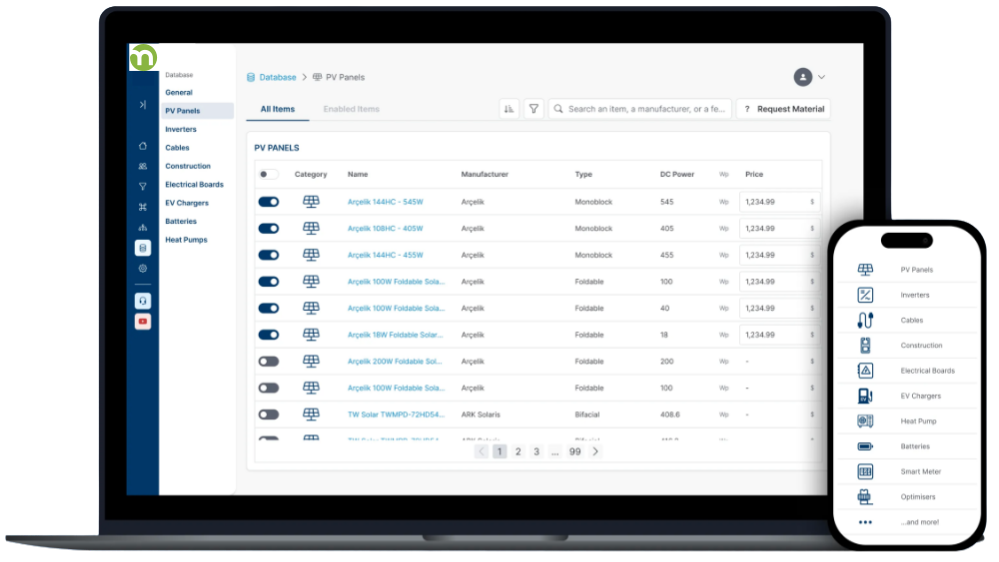Click the red YouTube icon
Image resolution: width=999 pixels, height=562 pixels.
pyautogui.click(x=142, y=321)
